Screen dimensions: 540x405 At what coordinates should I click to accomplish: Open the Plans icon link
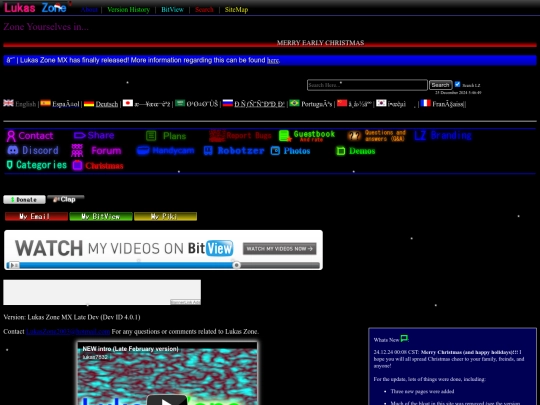tap(166, 136)
